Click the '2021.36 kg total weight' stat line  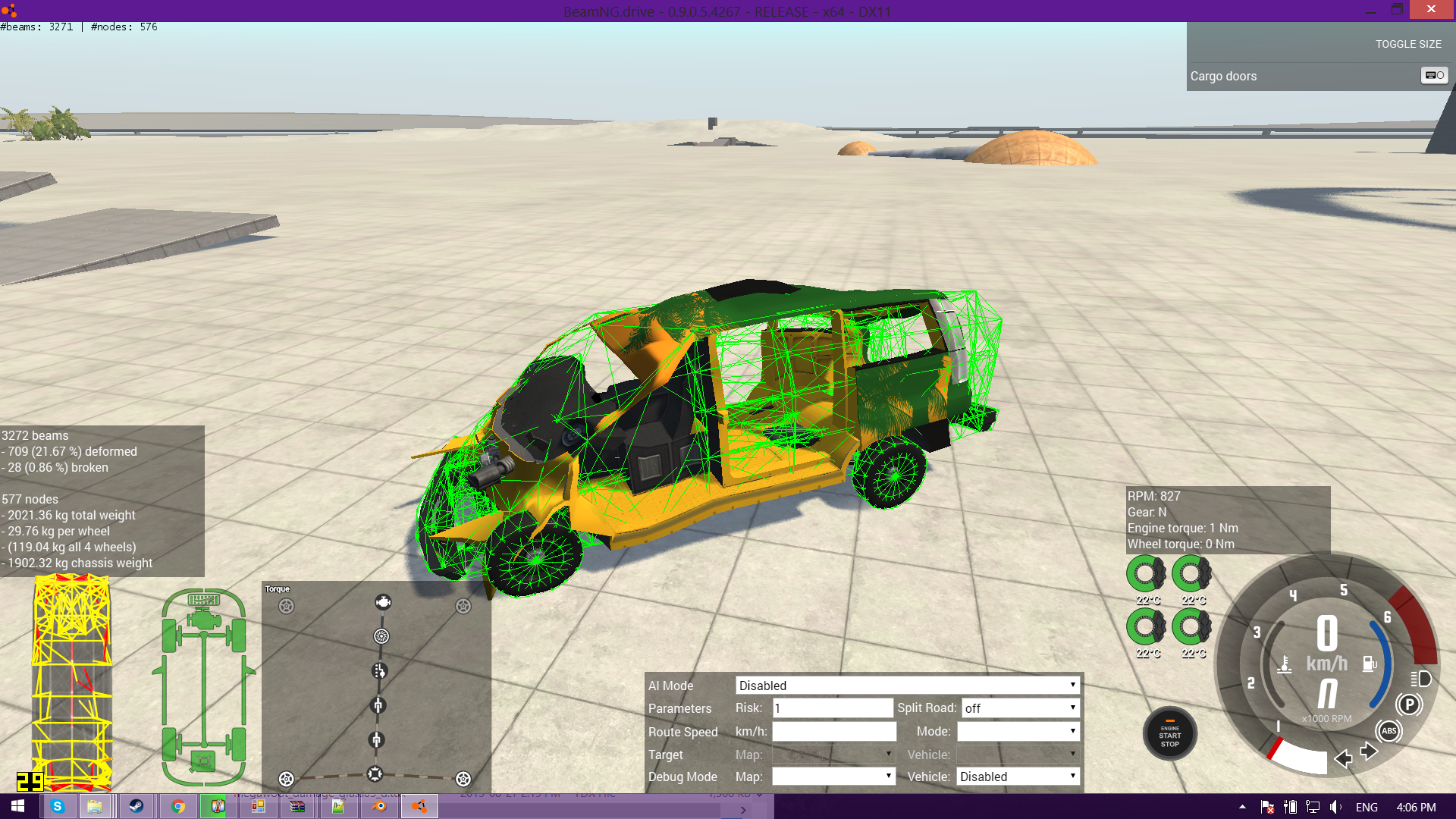pyautogui.click(x=69, y=515)
